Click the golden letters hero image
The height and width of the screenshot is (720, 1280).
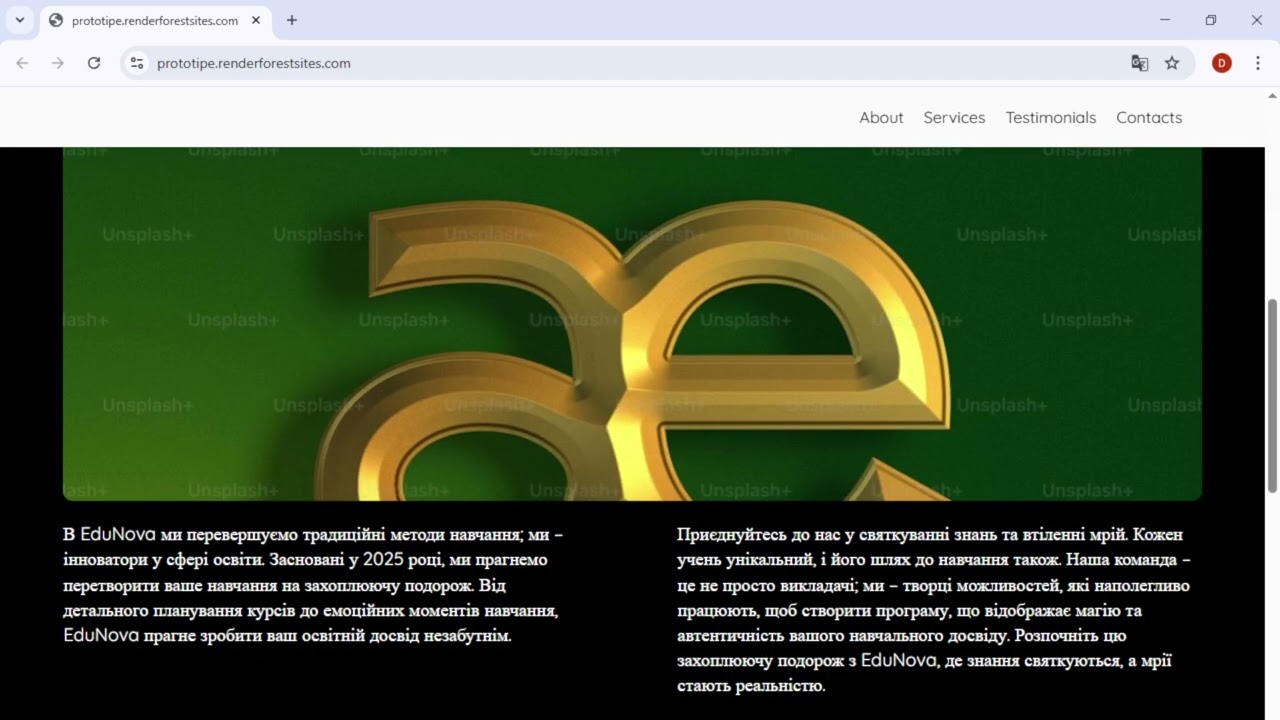[x=632, y=323]
